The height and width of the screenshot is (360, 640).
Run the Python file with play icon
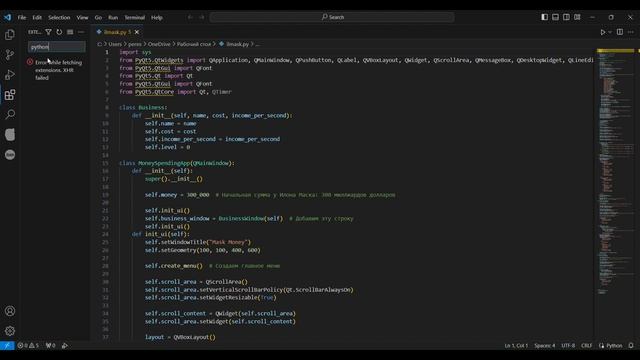click(602, 32)
